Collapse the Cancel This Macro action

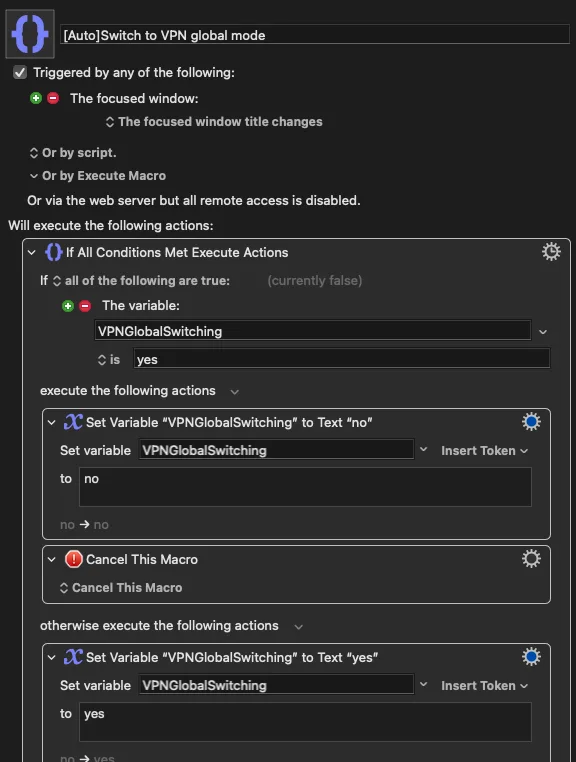[x=52, y=559]
